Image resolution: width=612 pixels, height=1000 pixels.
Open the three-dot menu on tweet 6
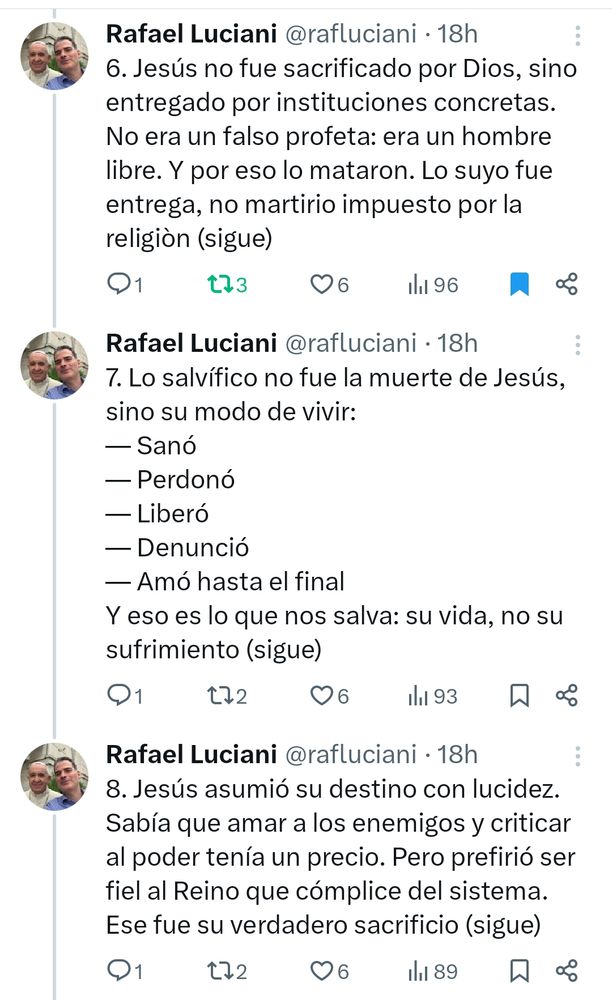coord(578,36)
